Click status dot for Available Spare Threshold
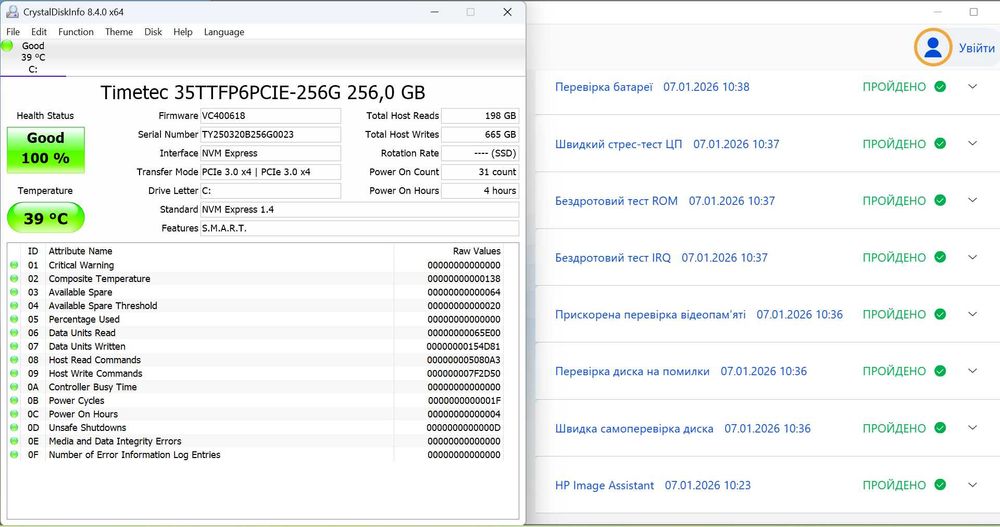 point(14,306)
